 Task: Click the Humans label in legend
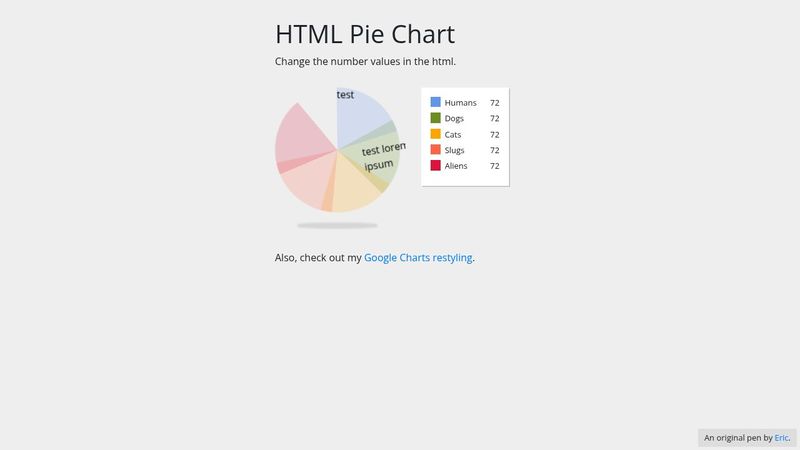461,102
